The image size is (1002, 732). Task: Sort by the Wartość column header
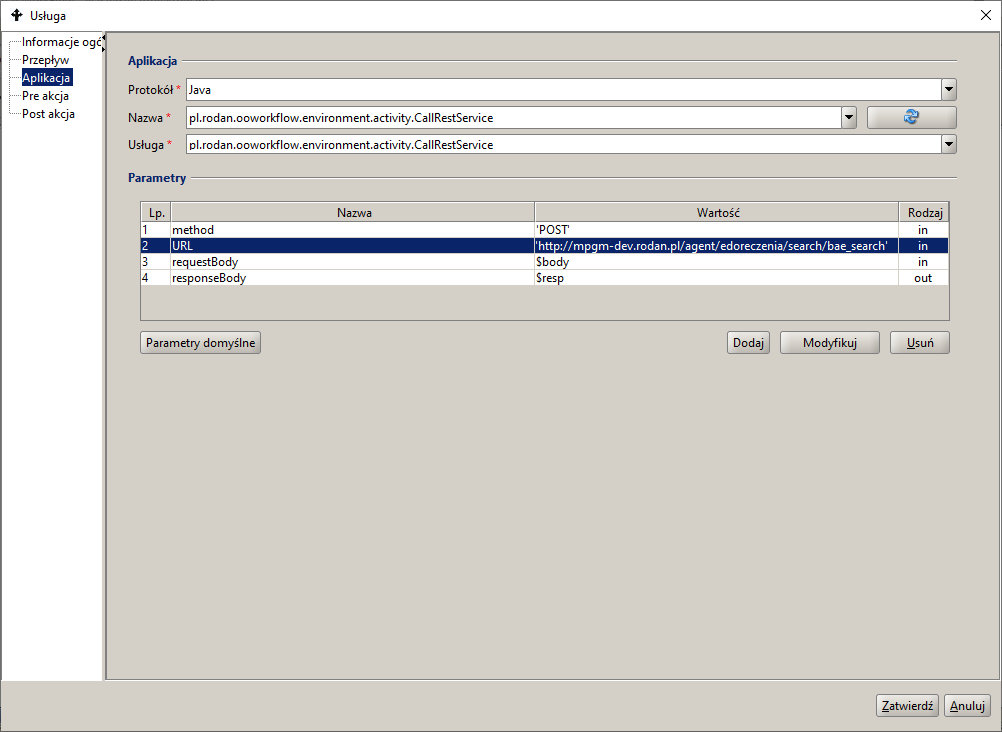point(716,212)
